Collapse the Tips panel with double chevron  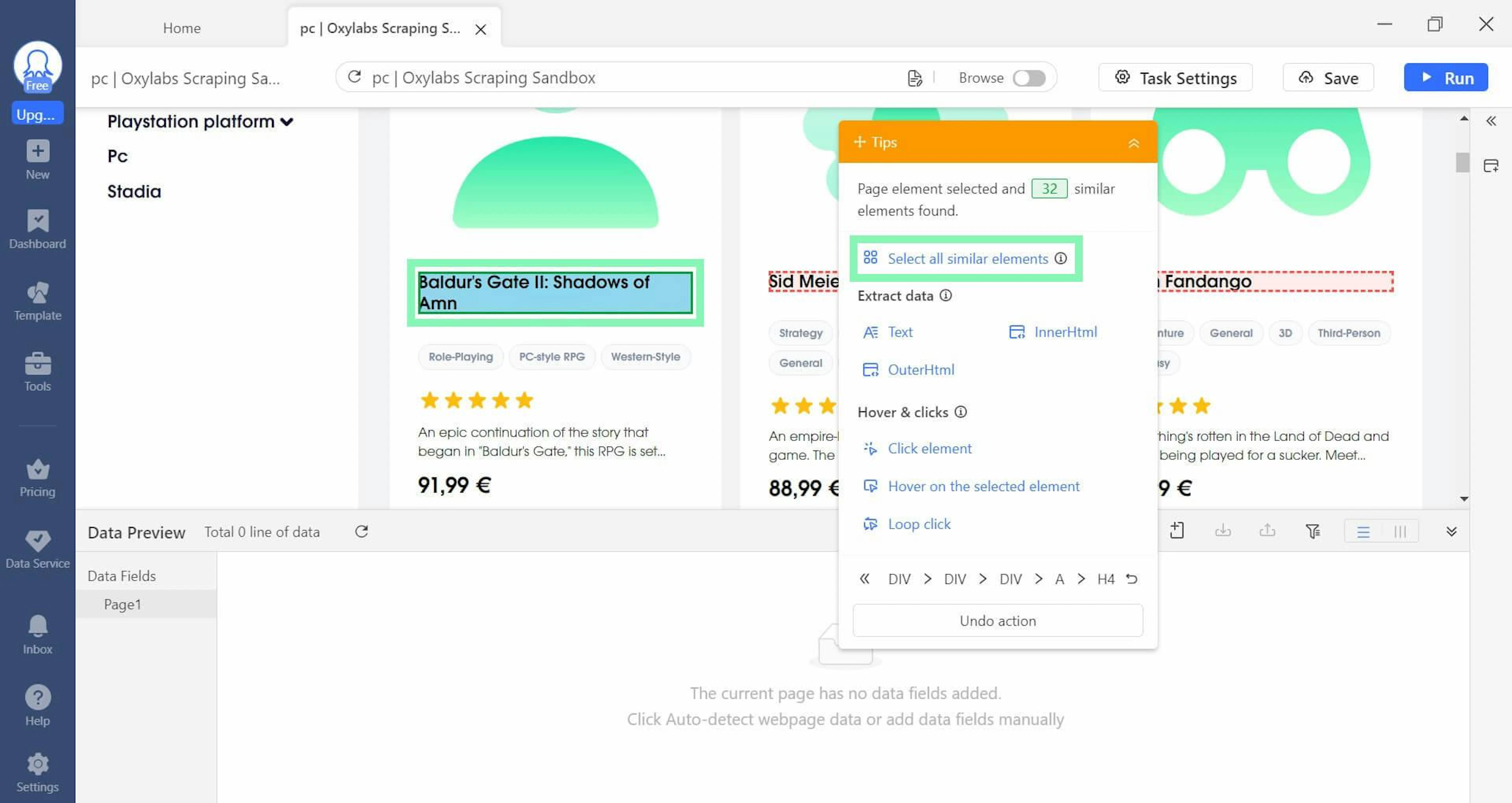point(1134,142)
